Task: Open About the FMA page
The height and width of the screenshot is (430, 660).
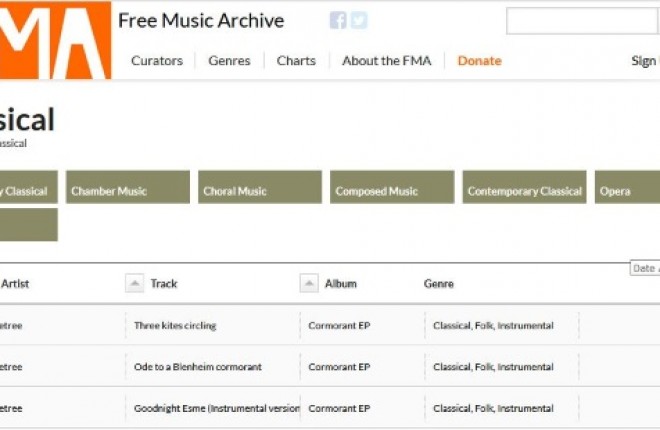Action: [386, 61]
